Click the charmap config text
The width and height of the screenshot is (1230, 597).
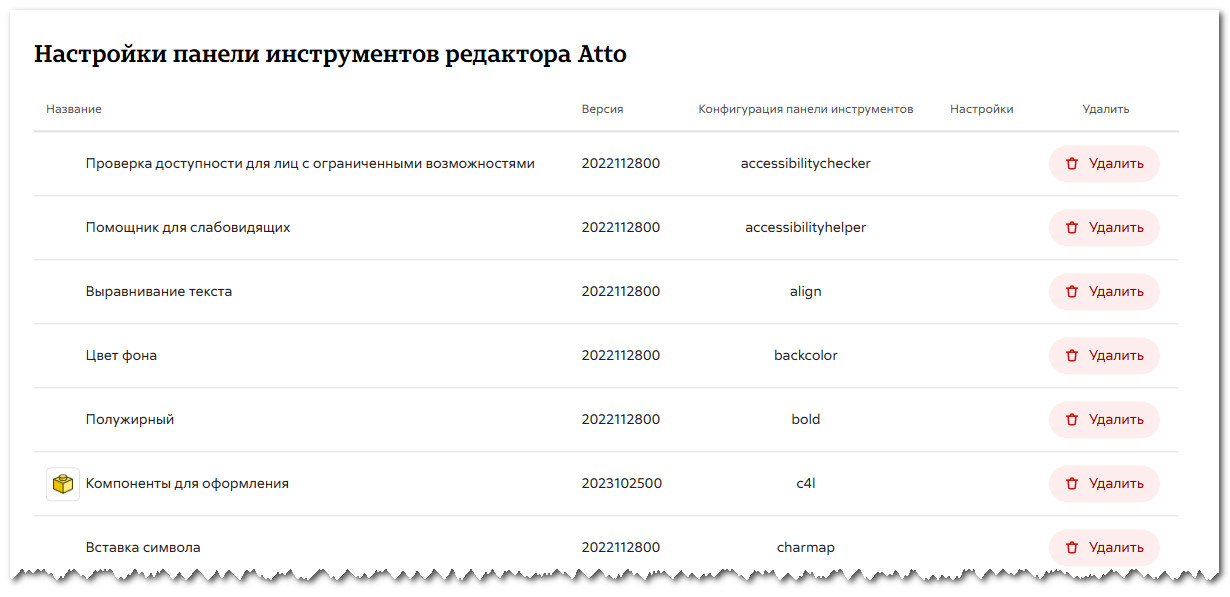(806, 548)
